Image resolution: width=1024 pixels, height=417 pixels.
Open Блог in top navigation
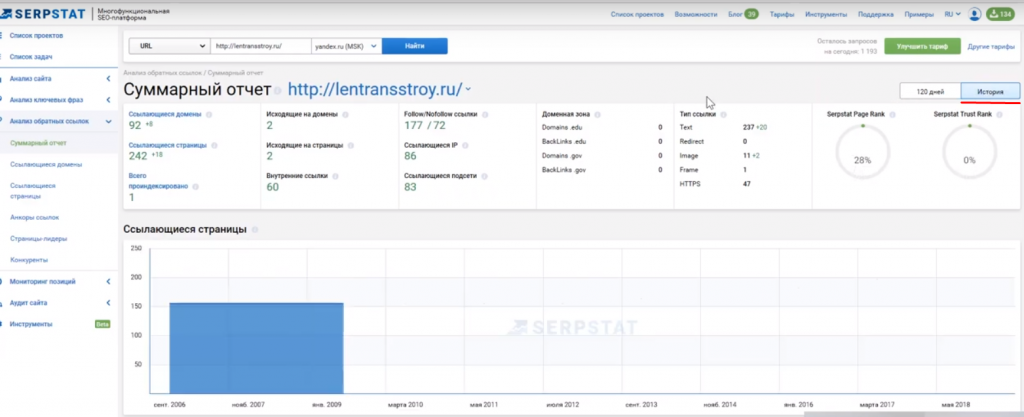735,14
